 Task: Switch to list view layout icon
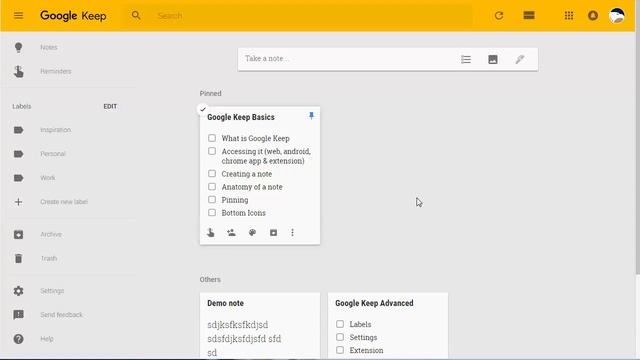[x=529, y=16]
